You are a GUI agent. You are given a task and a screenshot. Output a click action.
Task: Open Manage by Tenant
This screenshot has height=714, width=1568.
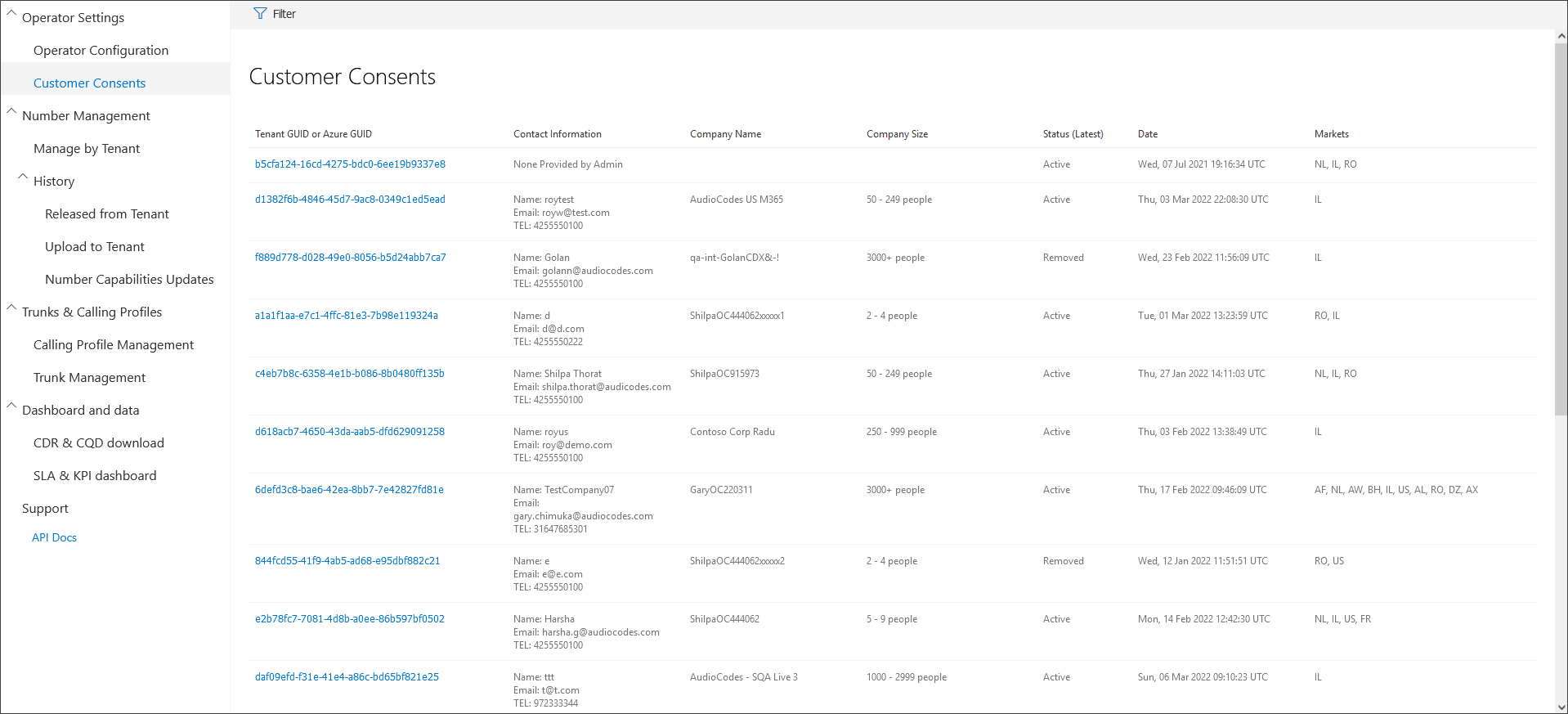[x=87, y=148]
